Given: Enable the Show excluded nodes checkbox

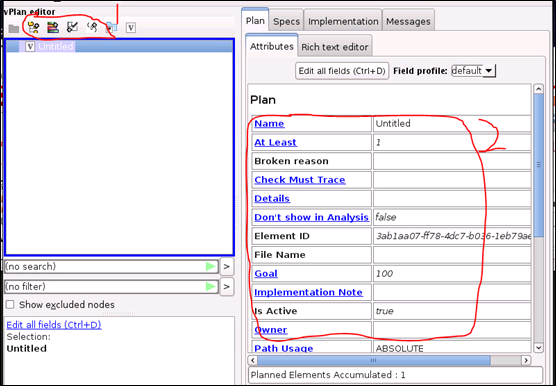Looking at the screenshot, I should [10, 304].
